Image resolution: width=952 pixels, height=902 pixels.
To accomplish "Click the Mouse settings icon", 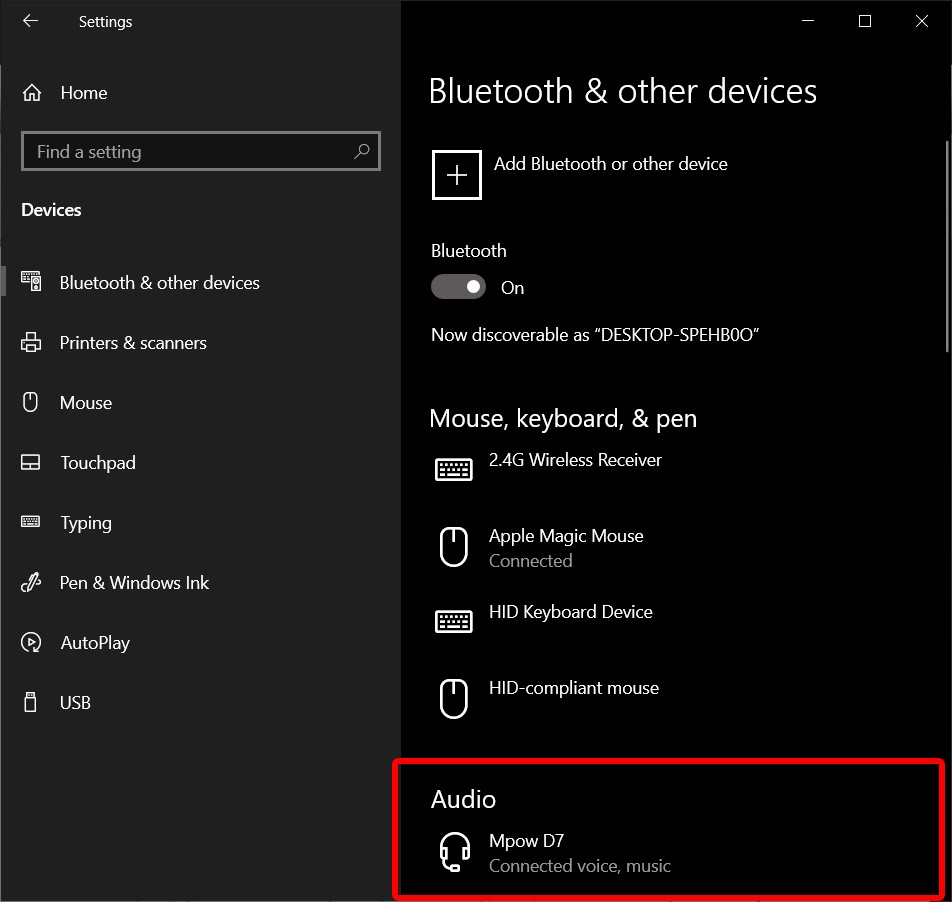I will click(31, 402).
